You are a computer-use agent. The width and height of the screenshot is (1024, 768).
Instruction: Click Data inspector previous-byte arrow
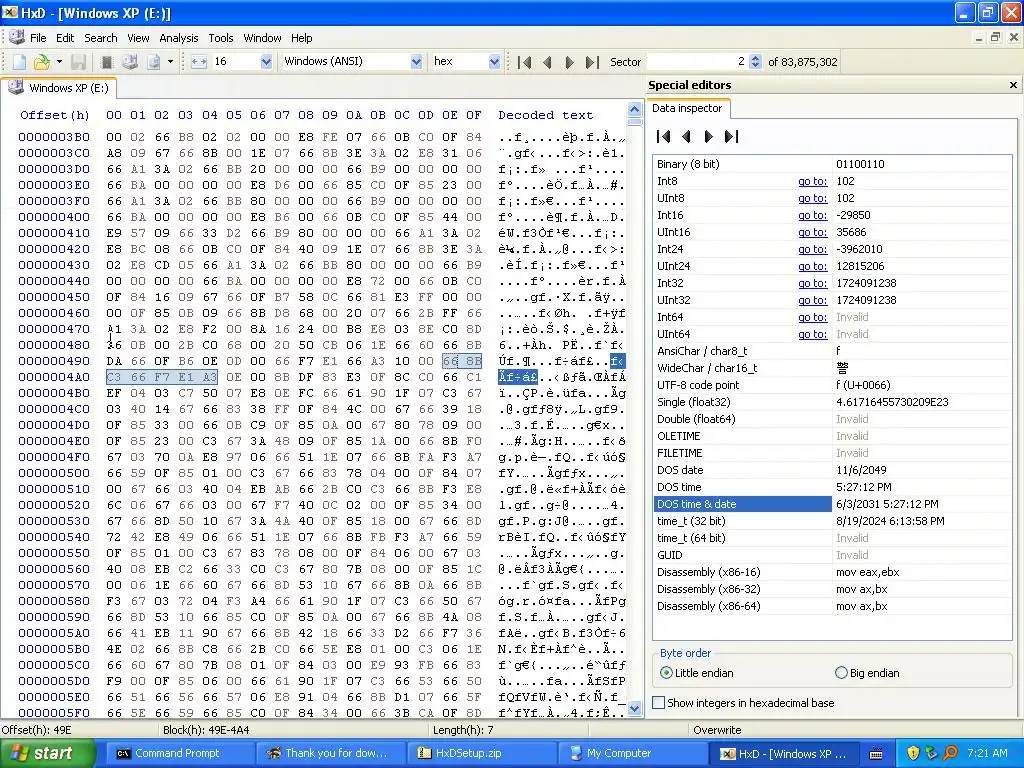tap(686, 136)
